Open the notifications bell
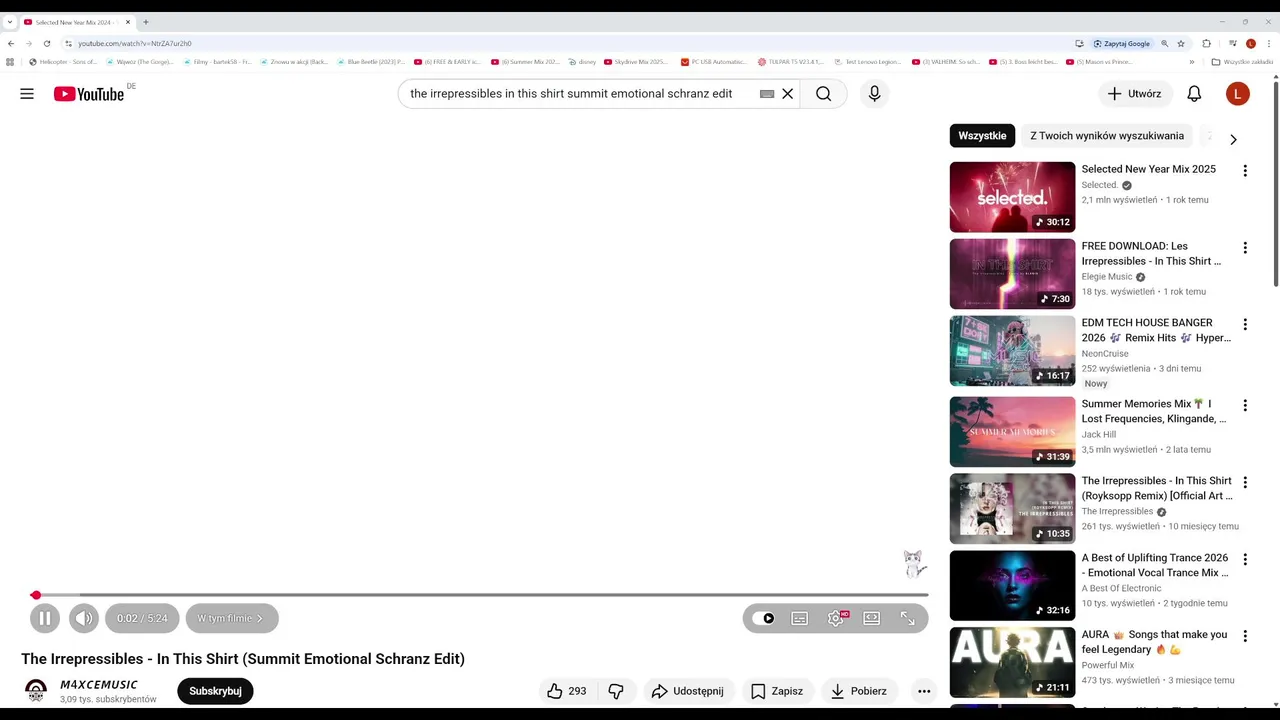Image resolution: width=1280 pixels, height=720 pixels. pos(1194,94)
